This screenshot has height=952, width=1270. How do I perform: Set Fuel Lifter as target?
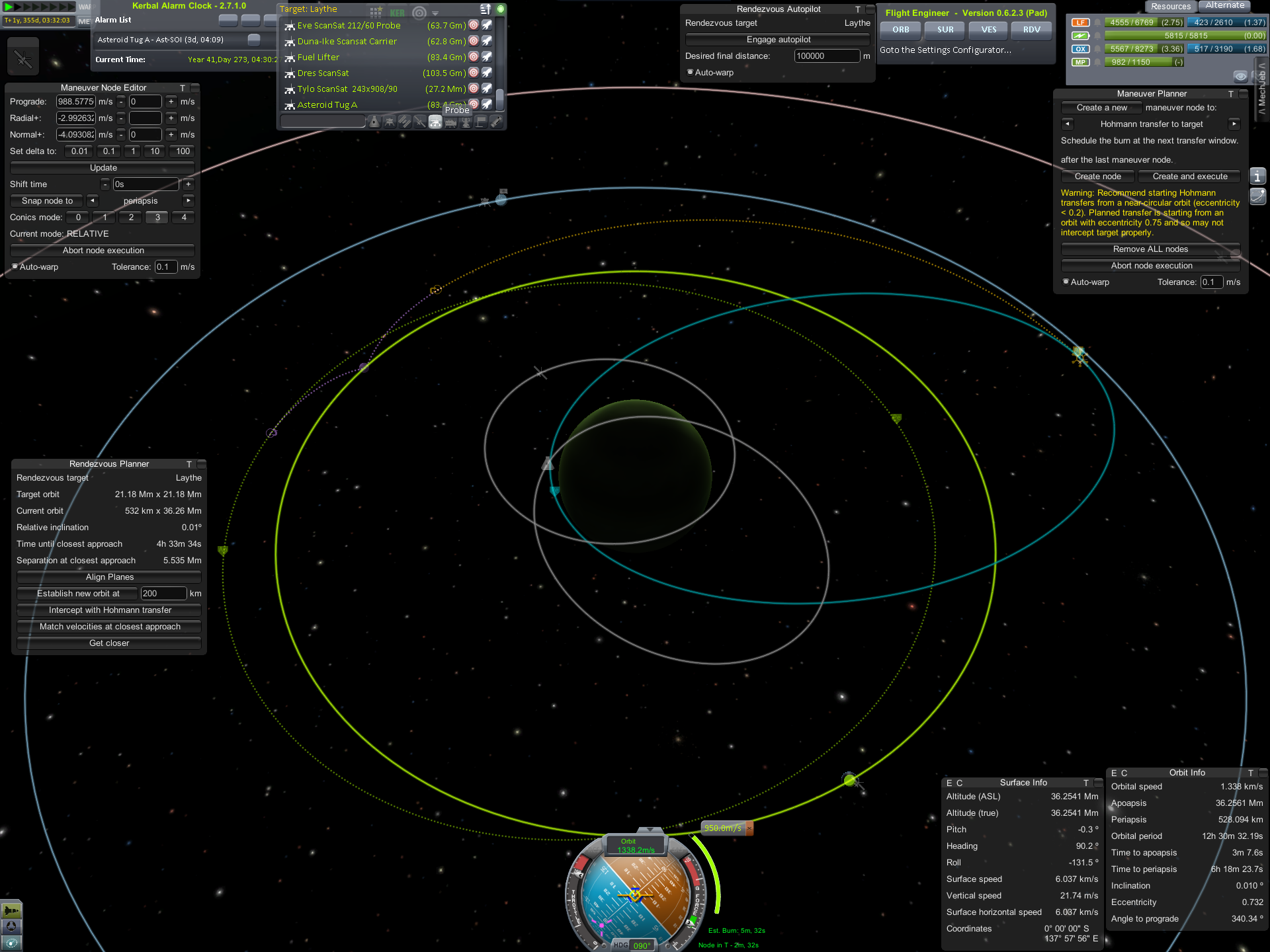(x=474, y=57)
